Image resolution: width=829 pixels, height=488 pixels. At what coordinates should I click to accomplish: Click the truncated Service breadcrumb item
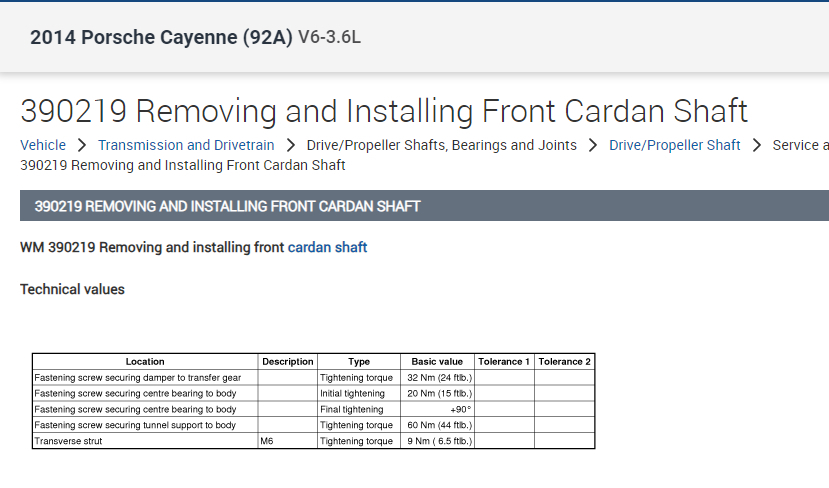click(800, 145)
